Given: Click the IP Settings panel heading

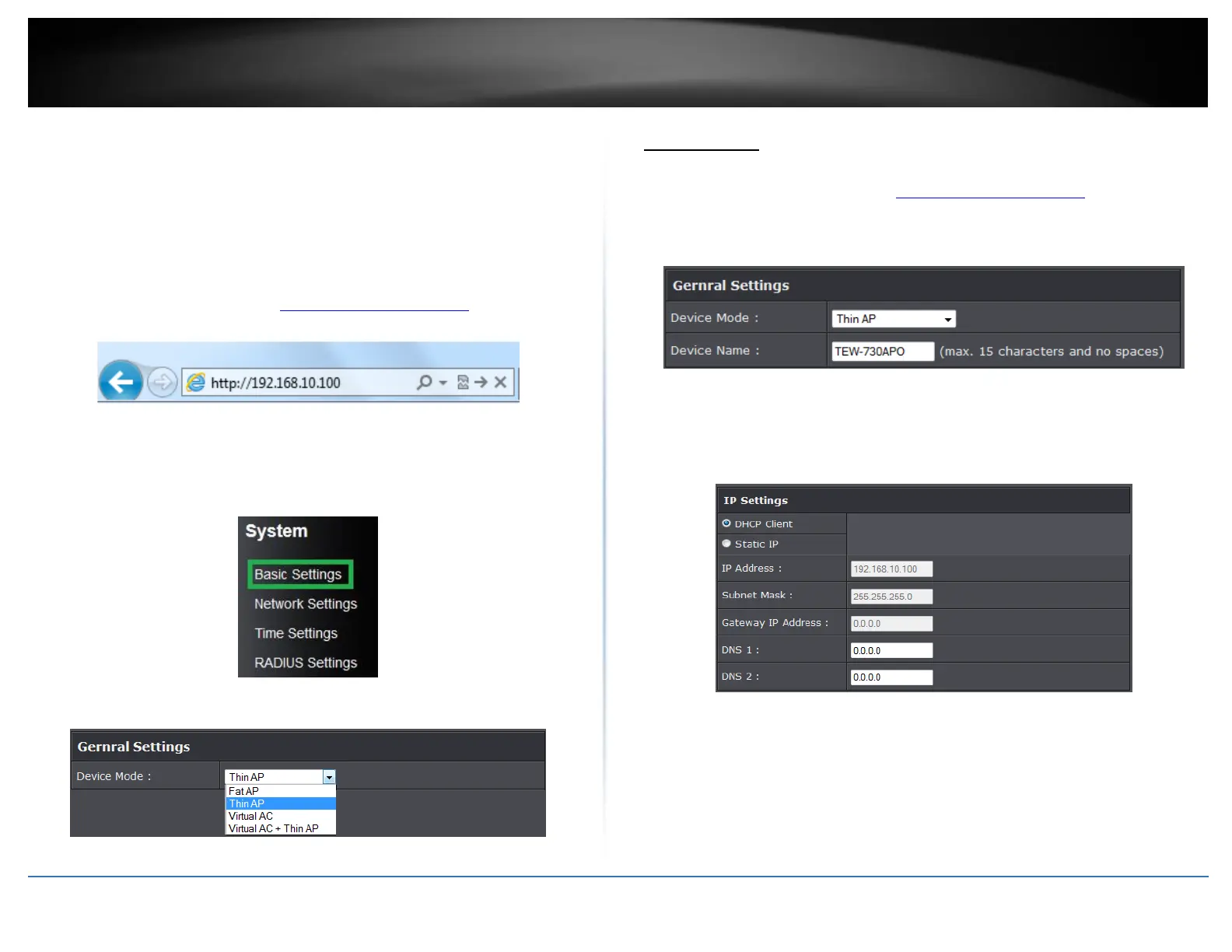Looking at the screenshot, I should click(755, 500).
